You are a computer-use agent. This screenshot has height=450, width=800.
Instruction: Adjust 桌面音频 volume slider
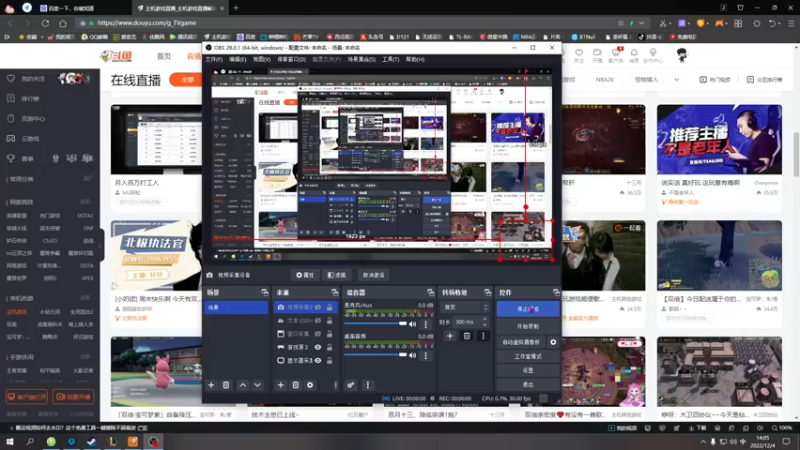376,355
